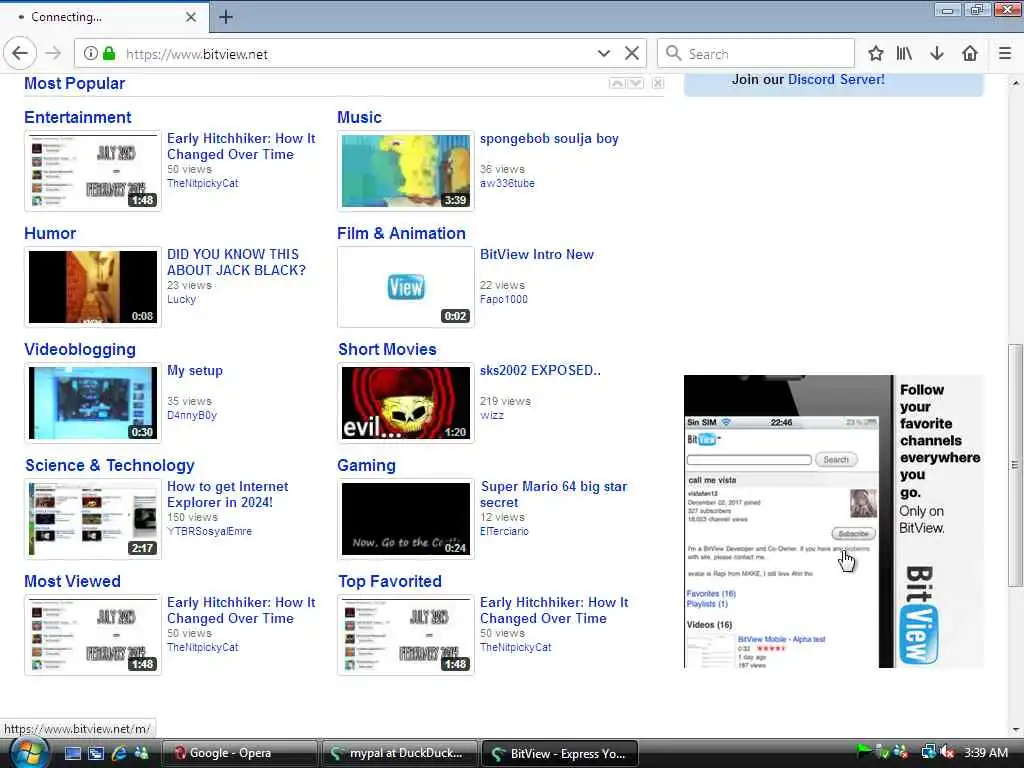Screen dimensions: 1024x768
Task: Click Show Desktop quick launch icon
Action: point(72,753)
